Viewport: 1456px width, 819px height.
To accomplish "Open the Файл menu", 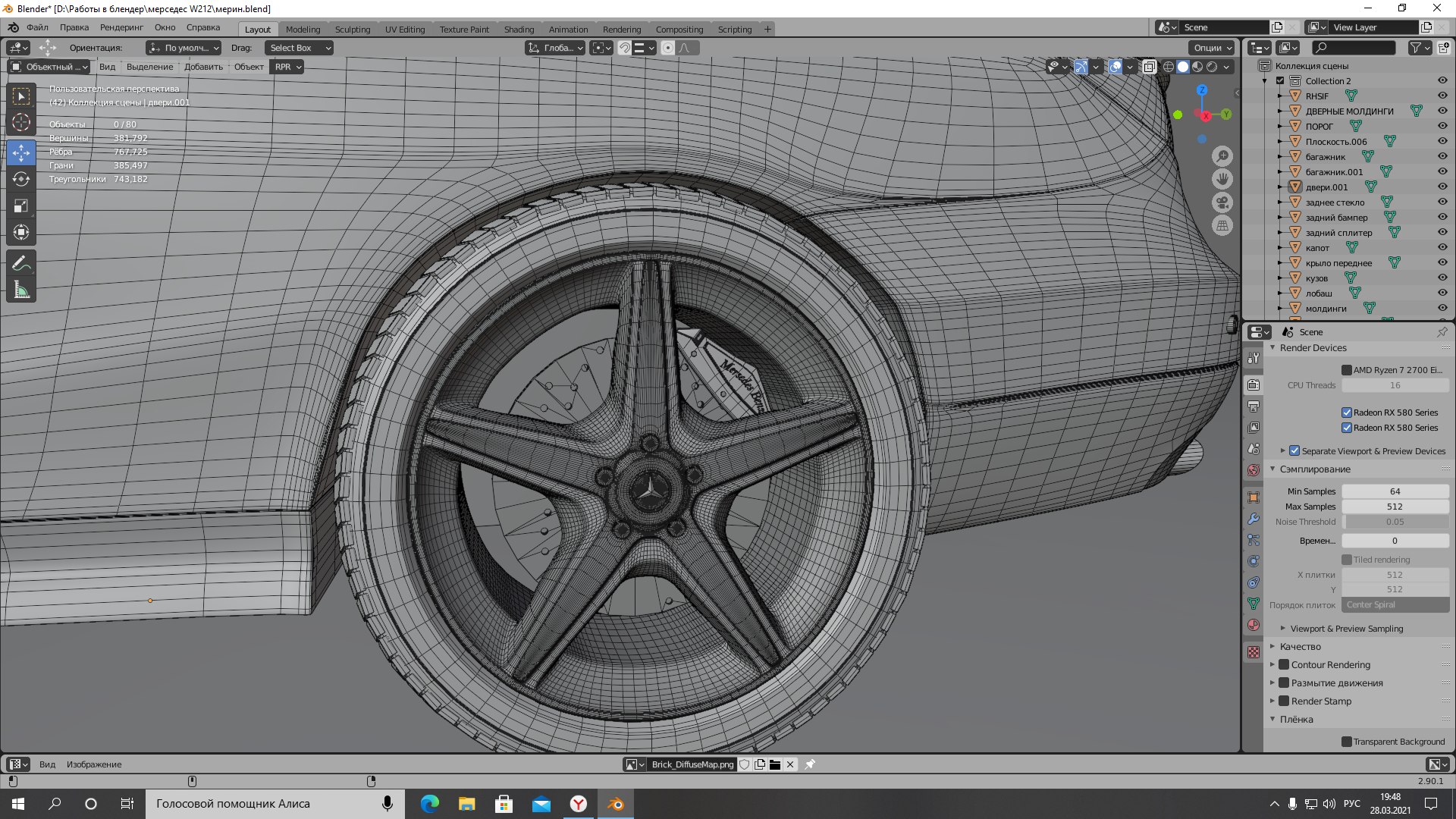I will click(37, 27).
